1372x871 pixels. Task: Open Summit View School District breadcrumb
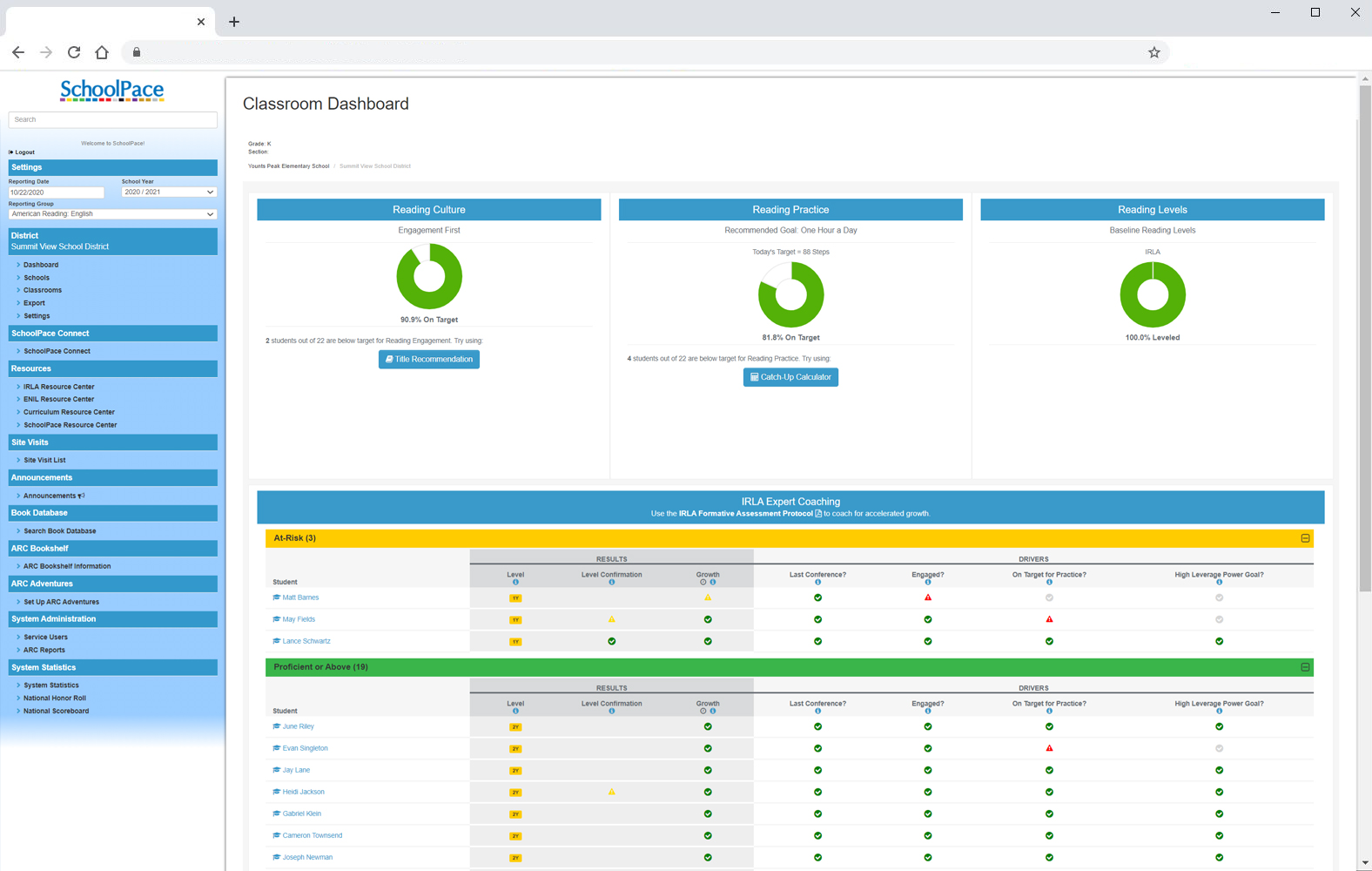click(x=375, y=166)
